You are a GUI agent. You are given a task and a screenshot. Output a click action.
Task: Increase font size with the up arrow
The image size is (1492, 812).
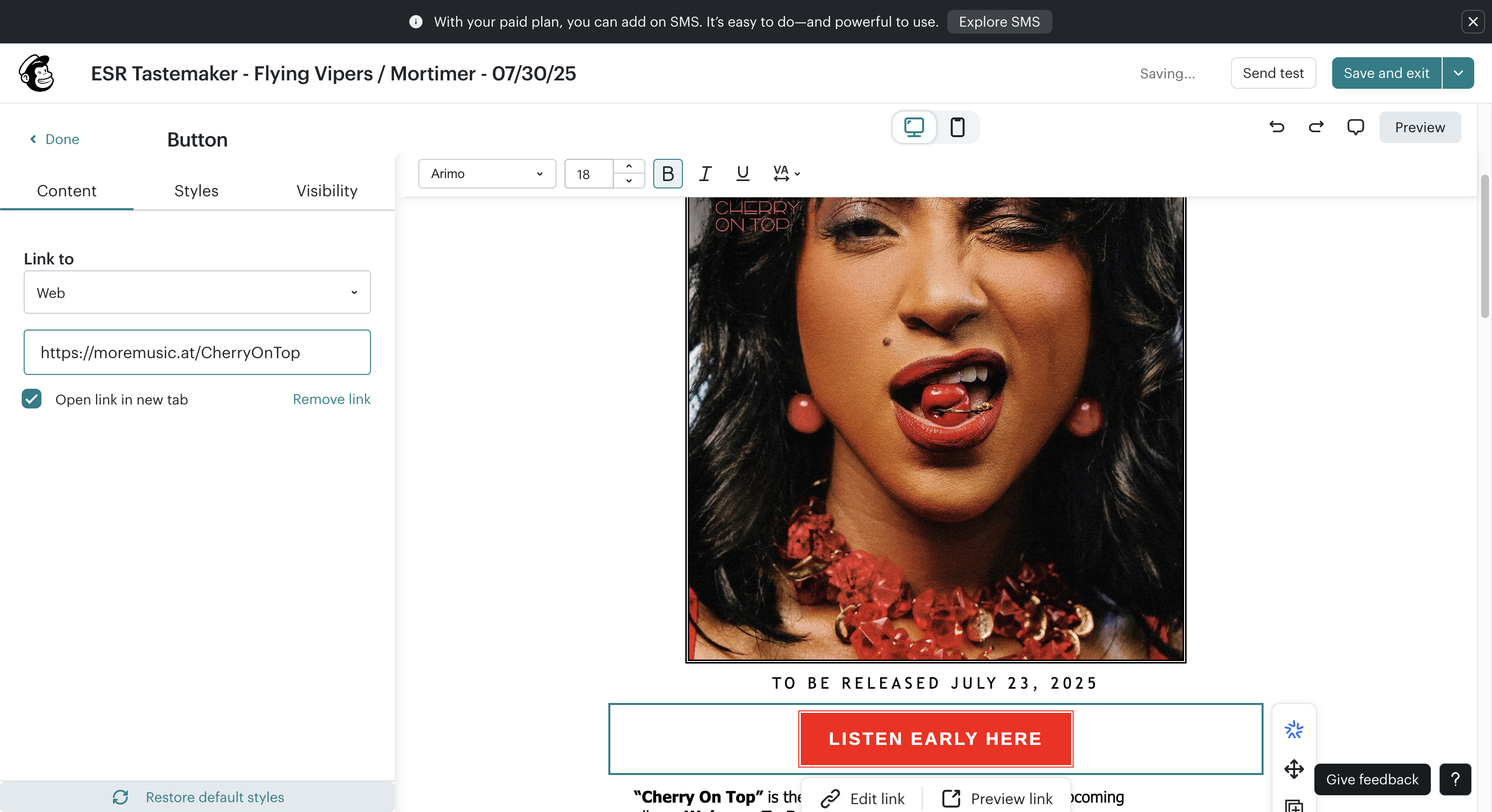(629, 167)
